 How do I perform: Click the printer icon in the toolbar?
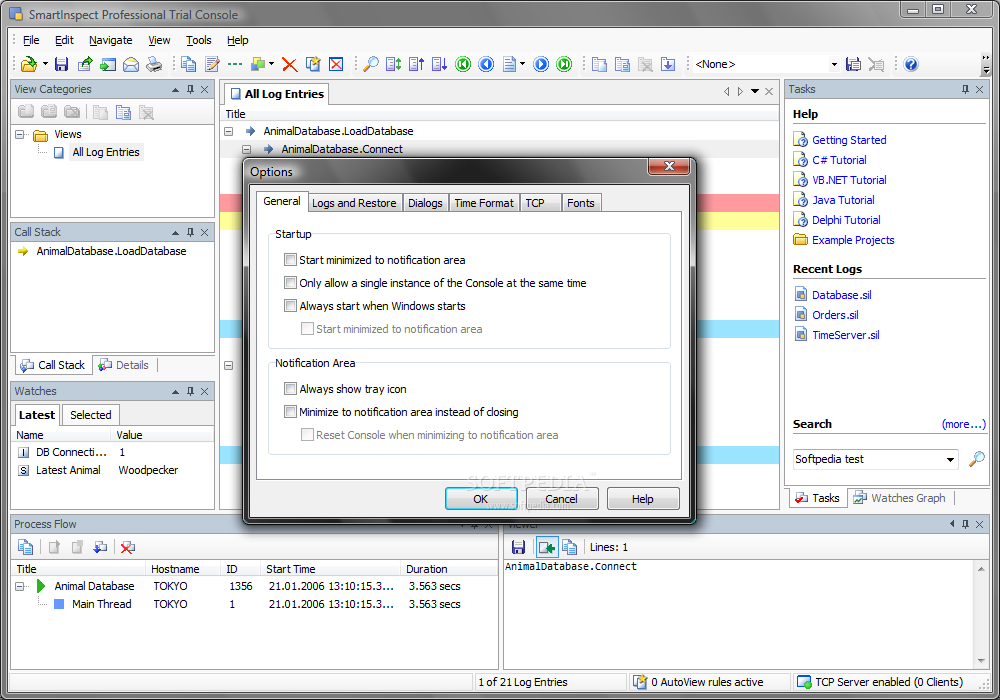154,64
